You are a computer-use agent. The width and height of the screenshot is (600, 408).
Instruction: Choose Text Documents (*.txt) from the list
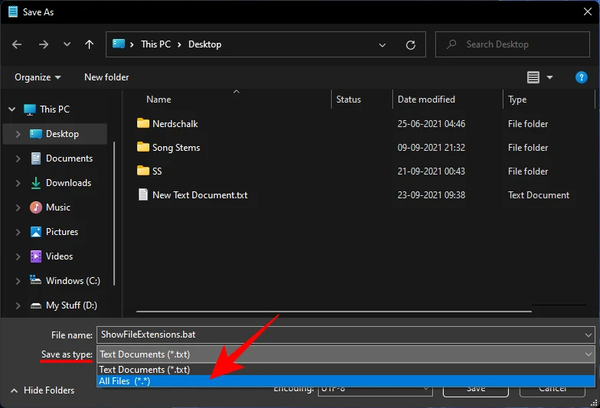click(x=346, y=370)
